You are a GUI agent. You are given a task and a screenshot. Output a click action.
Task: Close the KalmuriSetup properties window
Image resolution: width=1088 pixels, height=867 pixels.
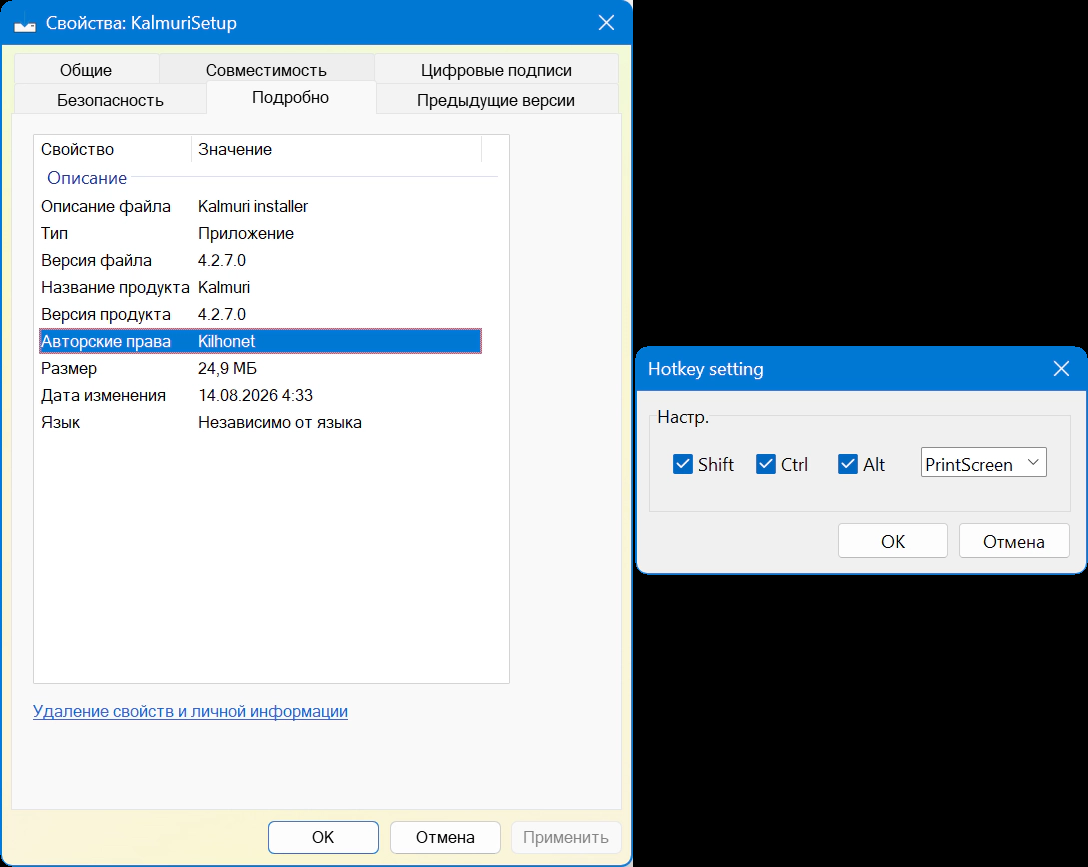click(606, 23)
